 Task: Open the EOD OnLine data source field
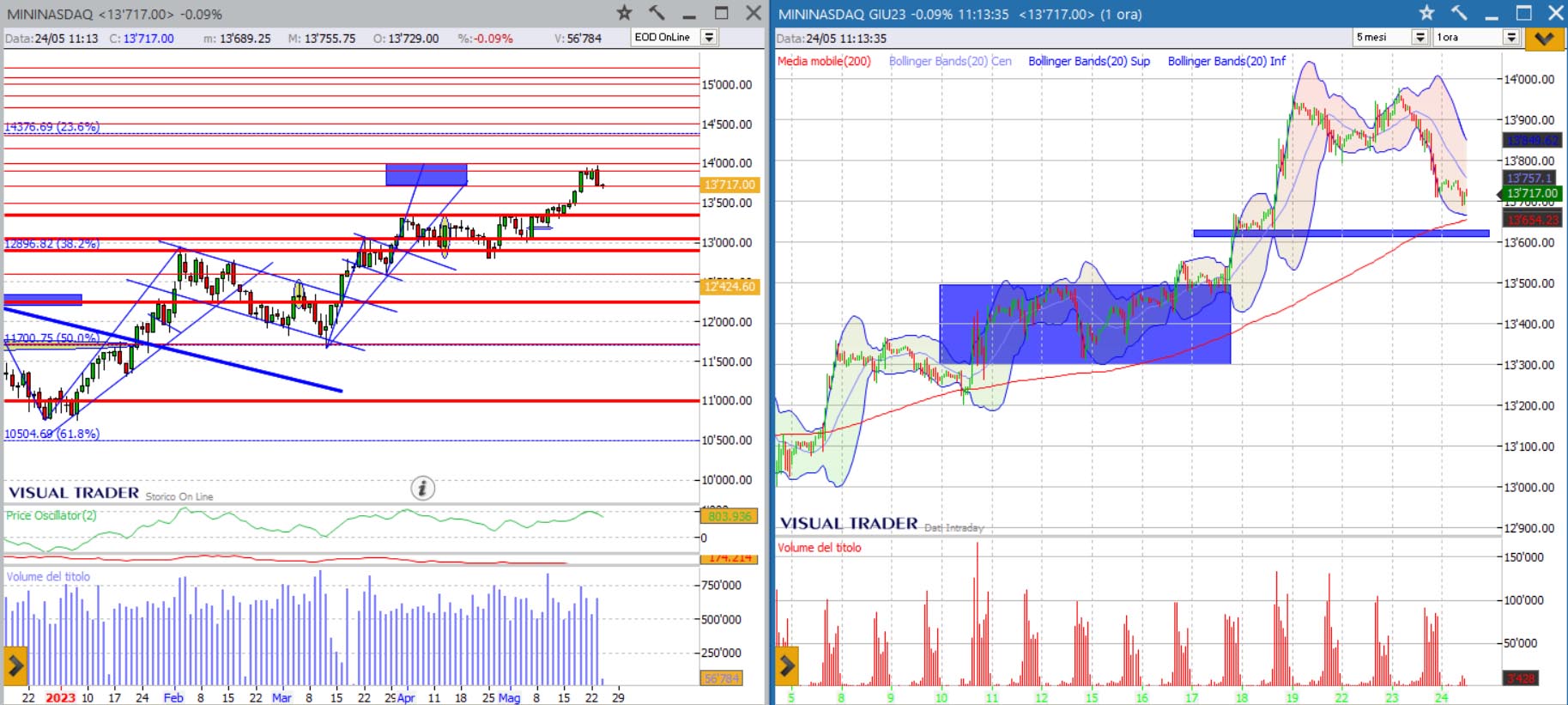click(x=666, y=38)
